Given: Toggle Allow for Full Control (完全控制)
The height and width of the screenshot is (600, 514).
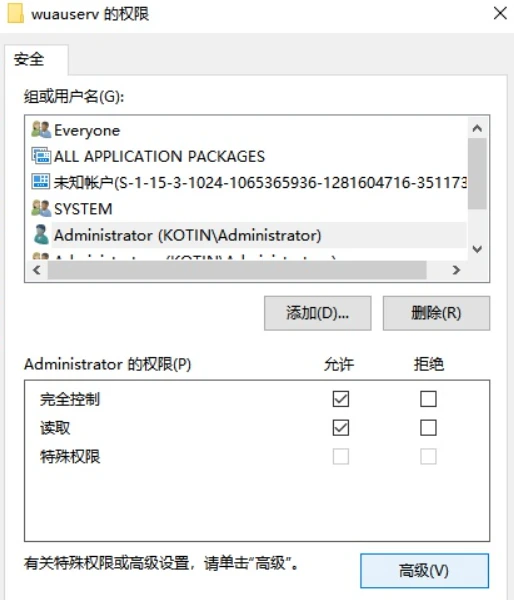Looking at the screenshot, I should (341, 399).
